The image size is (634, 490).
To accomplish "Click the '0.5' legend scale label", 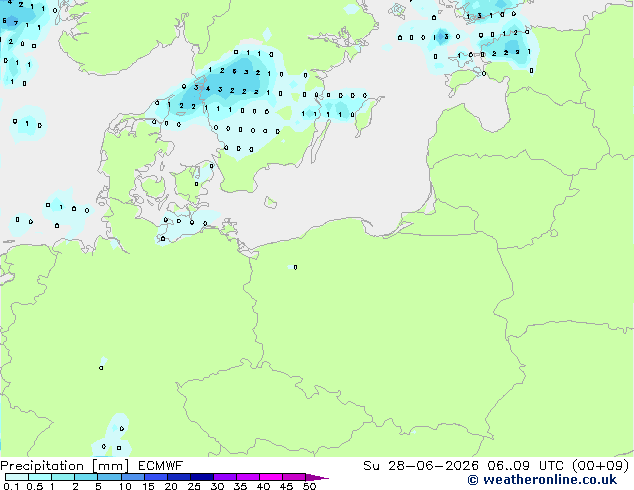I will [35, 486].
